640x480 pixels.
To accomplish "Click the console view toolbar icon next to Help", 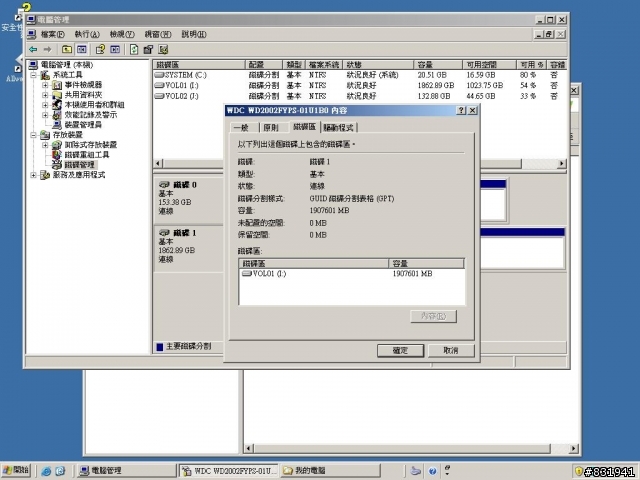I will point(115,49).
